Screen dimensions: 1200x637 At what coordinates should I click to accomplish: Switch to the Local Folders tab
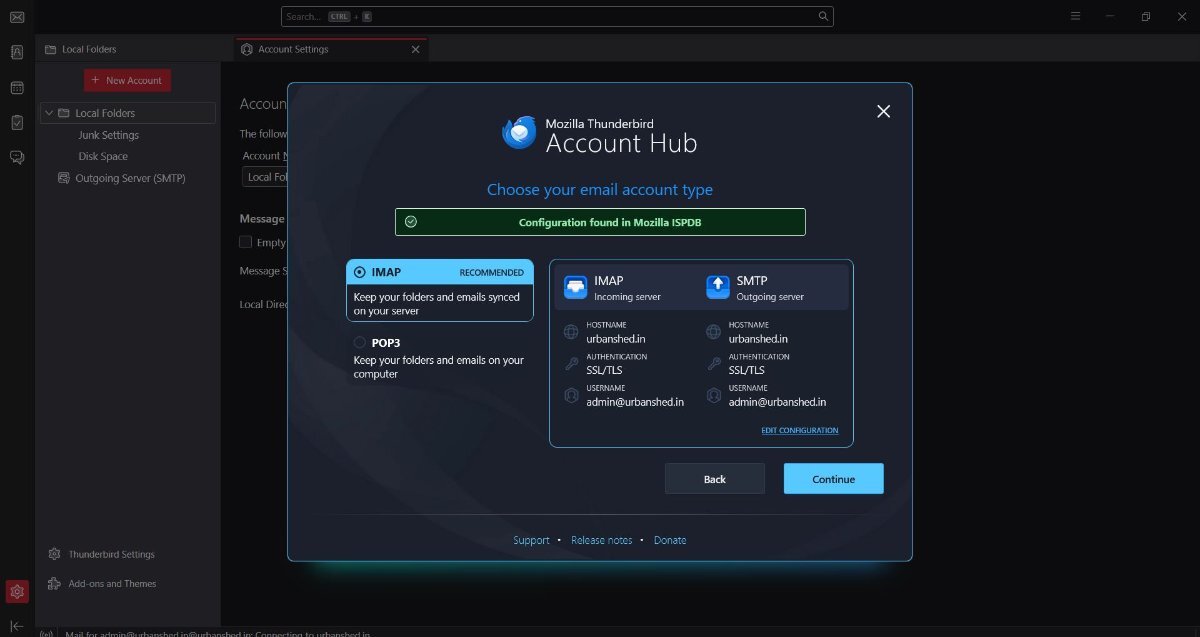click(x=134, y=49)
